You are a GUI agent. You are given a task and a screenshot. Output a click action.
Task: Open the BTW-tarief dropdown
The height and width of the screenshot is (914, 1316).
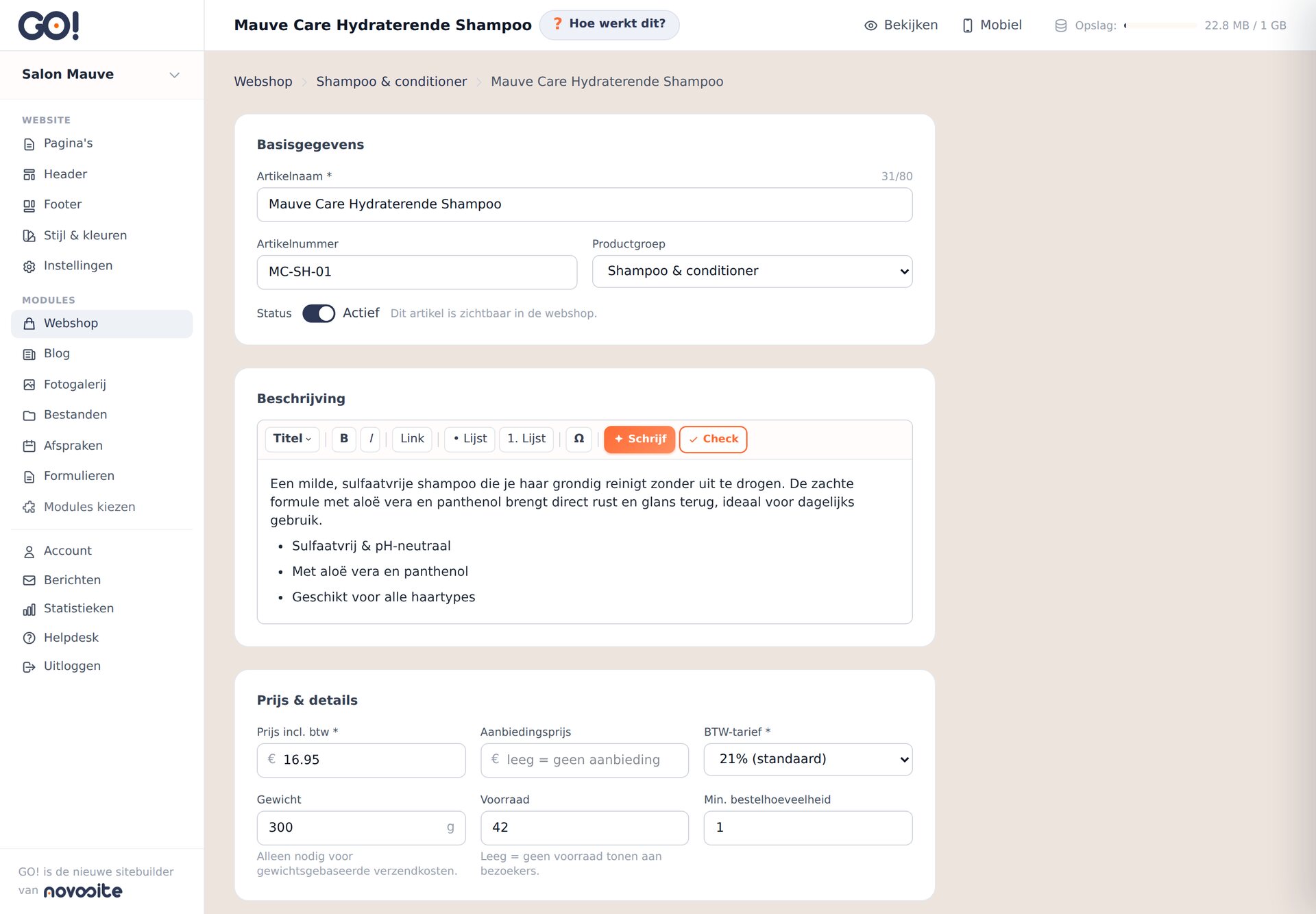[x=807, y=760]
